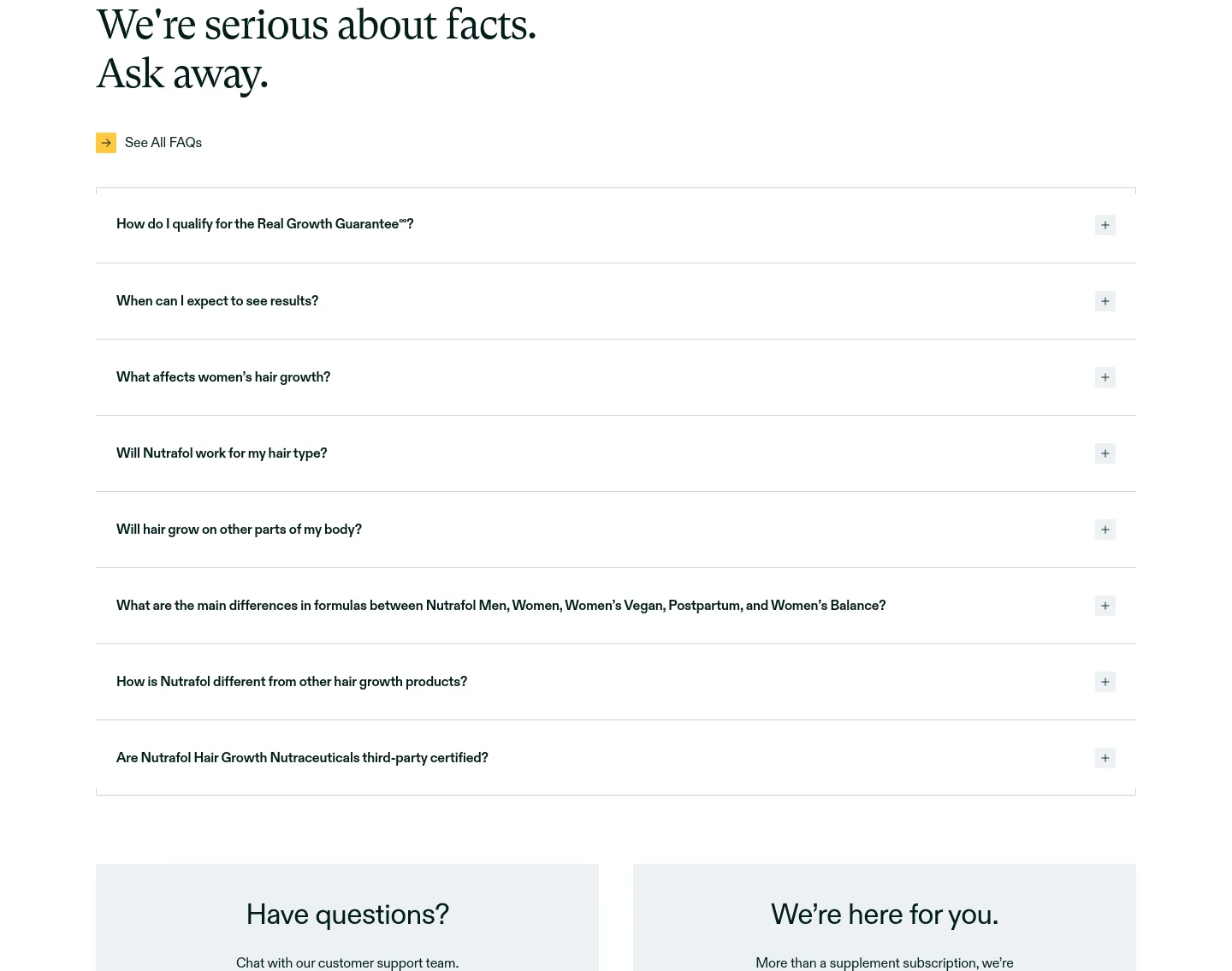Expand 'How do I qualify for the Real Growth Guarantee?'

[x=616, y=225]
